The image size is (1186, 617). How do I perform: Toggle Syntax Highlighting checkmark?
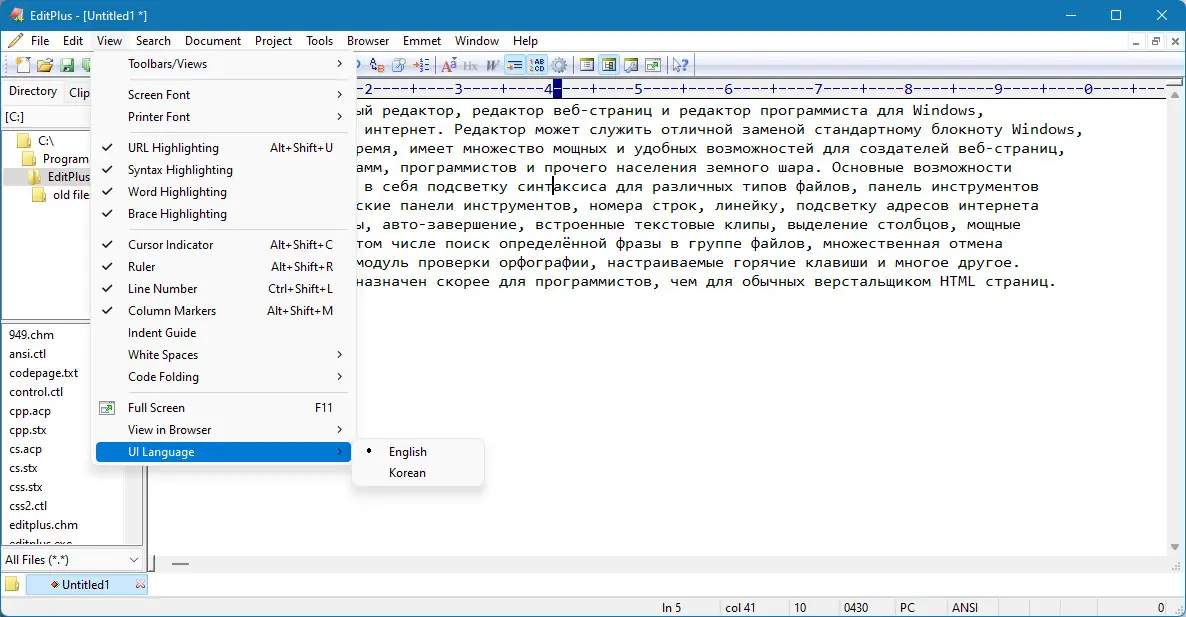coord(223,170)
